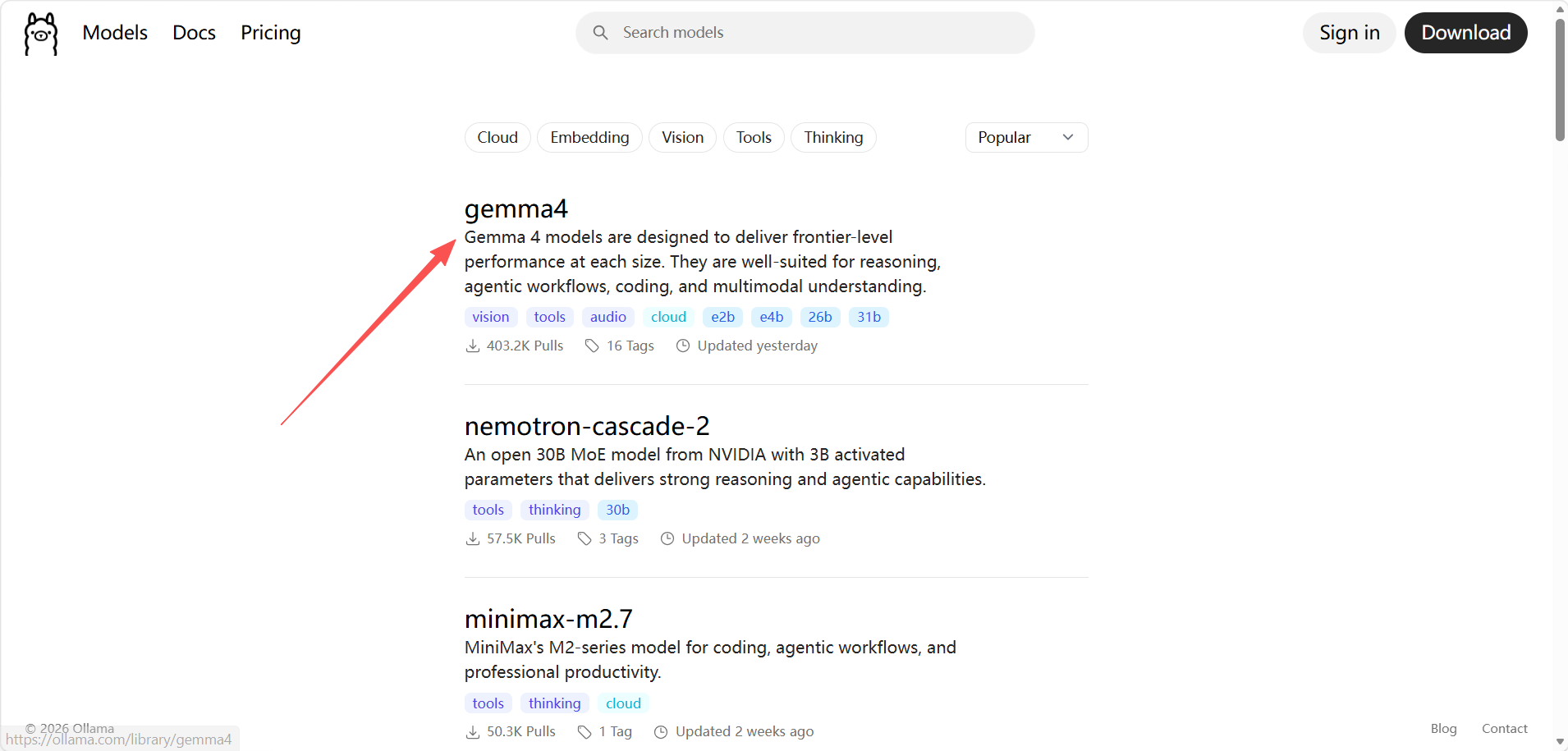Click clock icon in minimax-m2.7 row
Image resolution: width=1568 pixels, height=751 pixels.
pyautogui.click(x=661, y=732)
